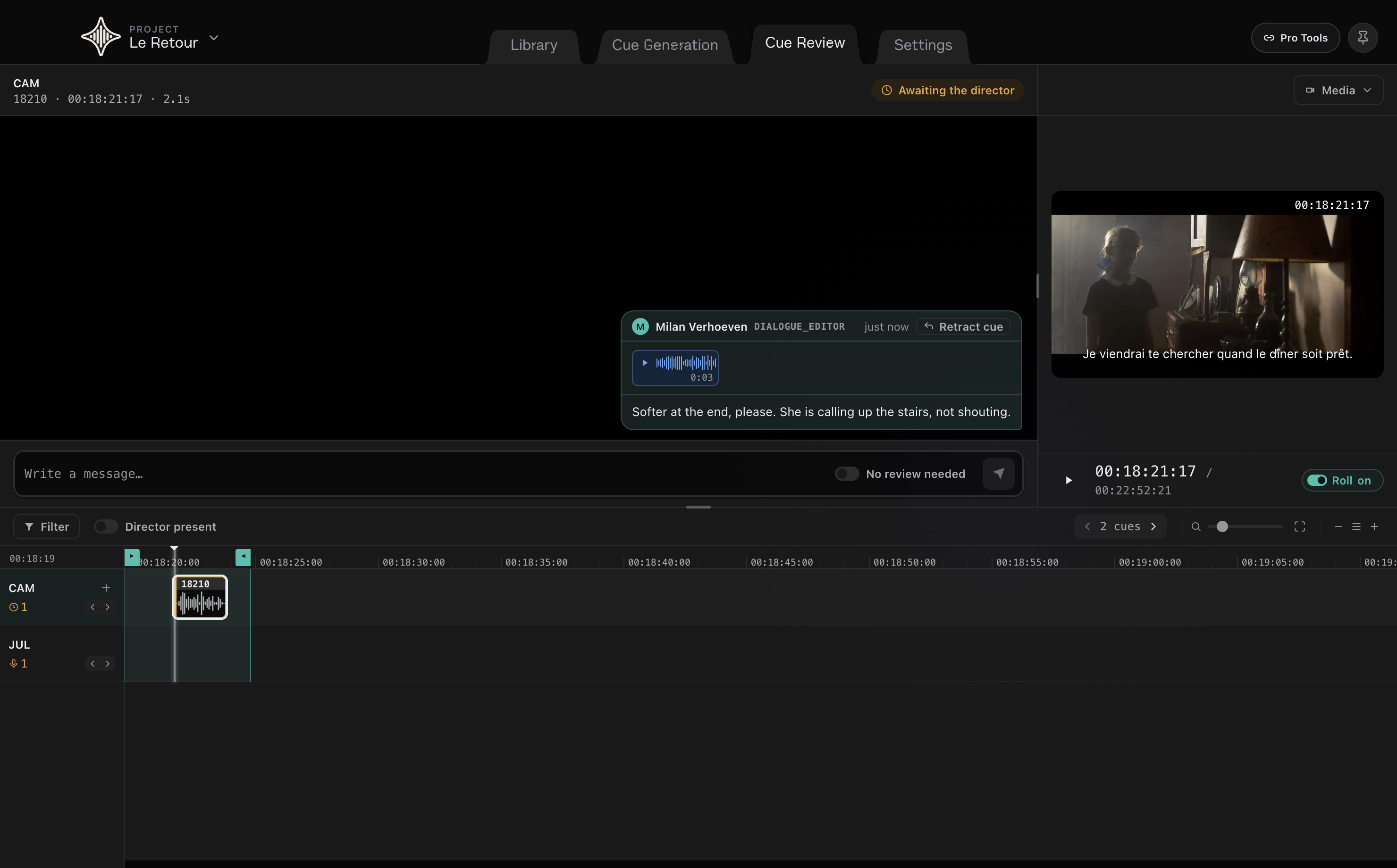Click the plus icon to increase track height

coord(1374,526)
